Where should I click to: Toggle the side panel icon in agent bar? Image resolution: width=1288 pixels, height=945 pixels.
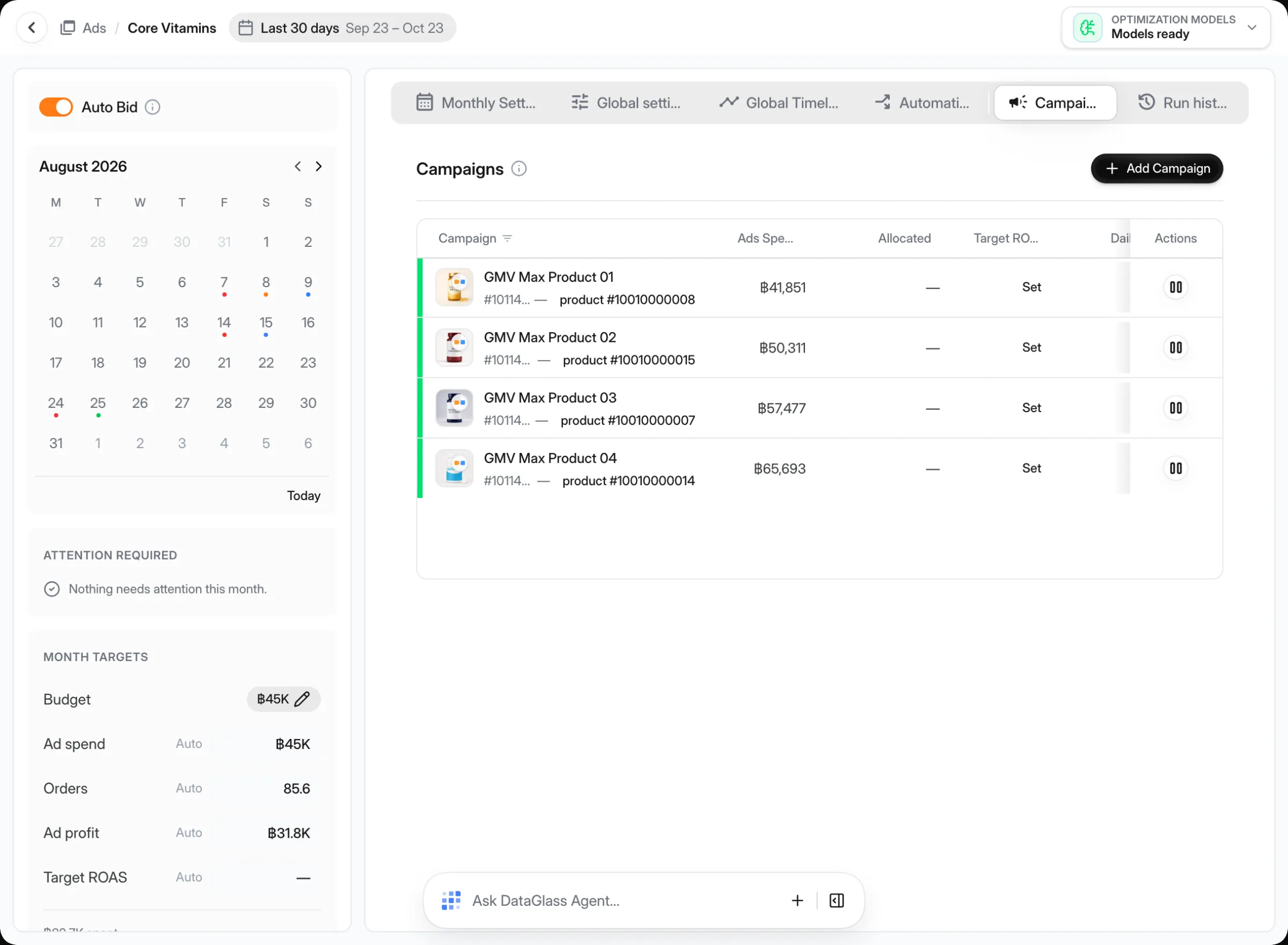pos(836,901)
